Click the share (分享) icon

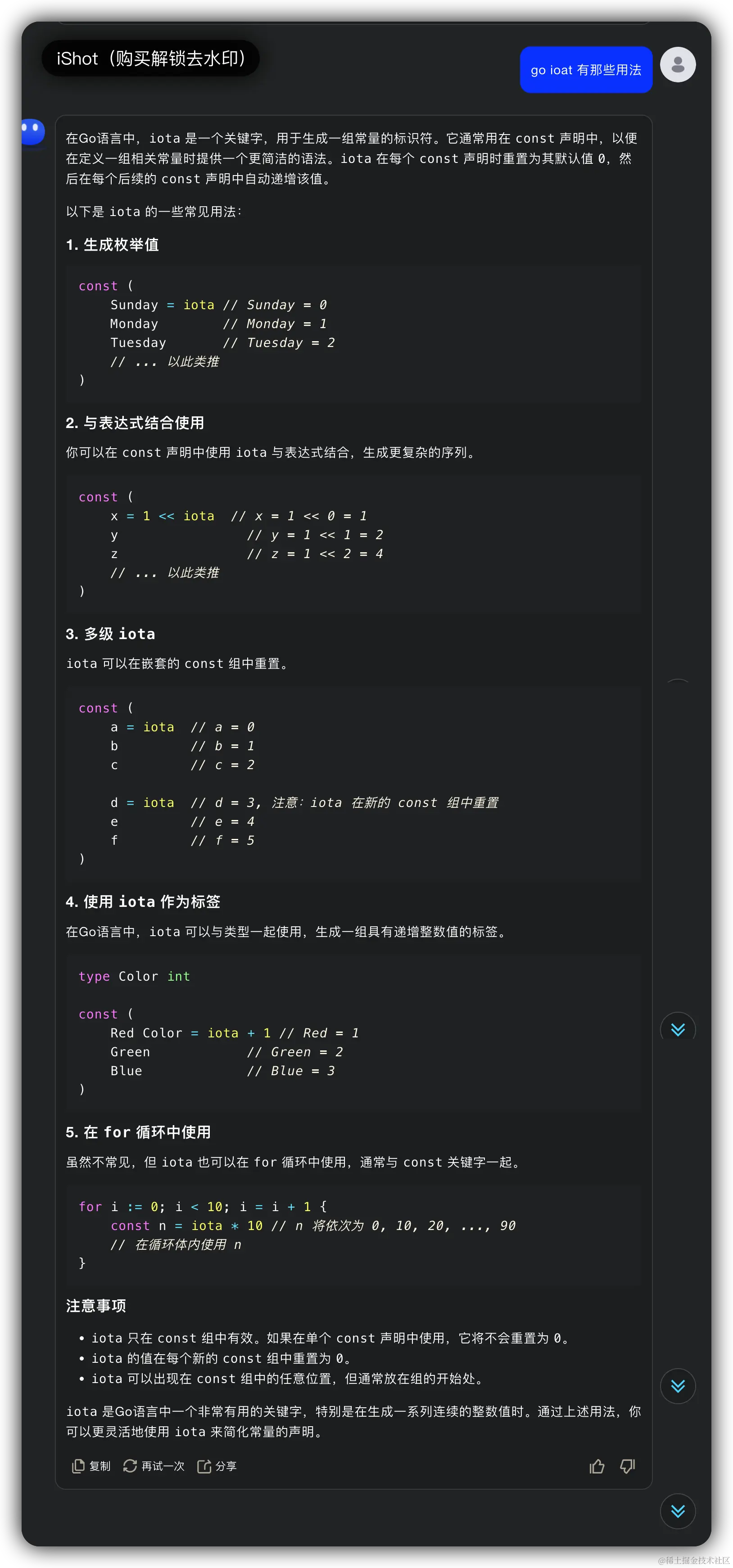[204, 1466]
